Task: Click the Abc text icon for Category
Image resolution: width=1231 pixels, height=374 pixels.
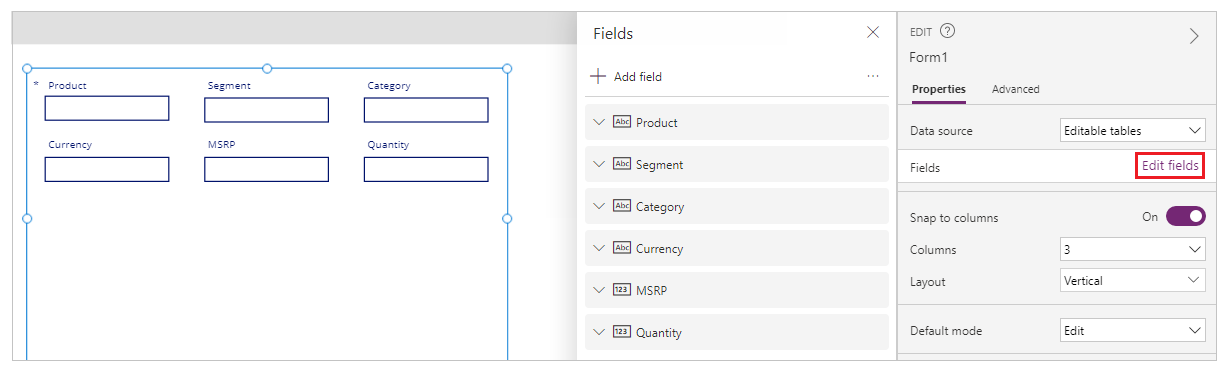Action: click(622, 206)
